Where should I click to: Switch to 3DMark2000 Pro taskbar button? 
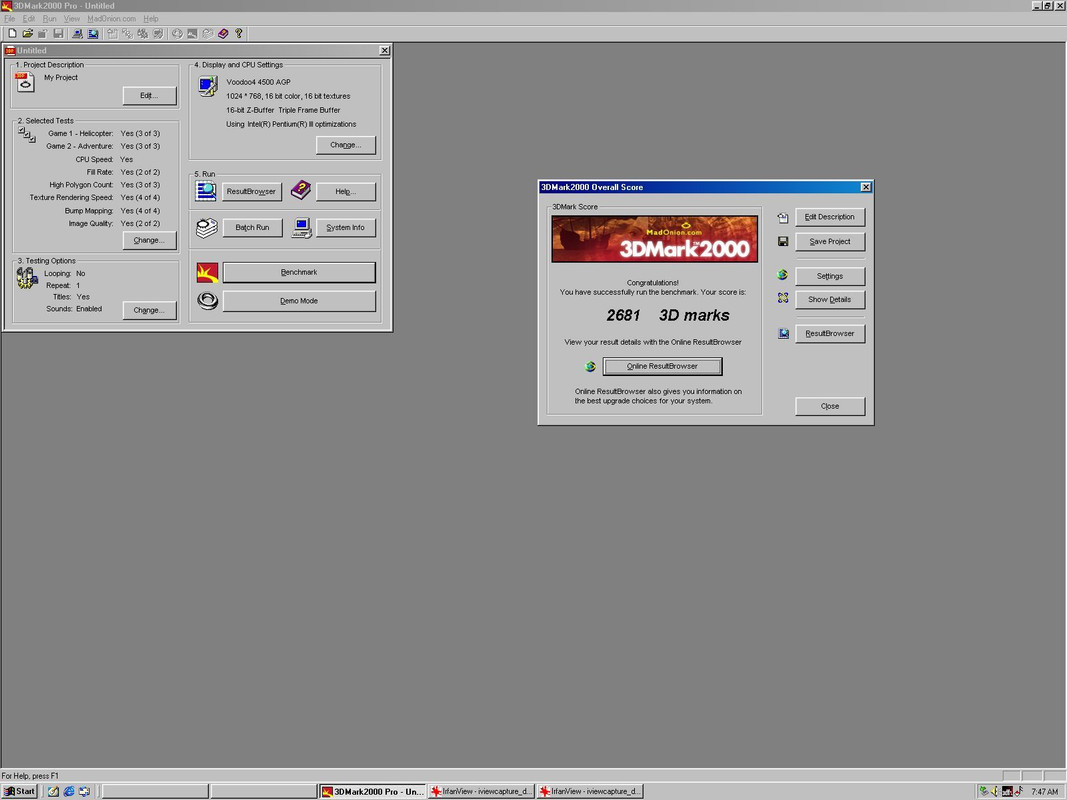373,791
